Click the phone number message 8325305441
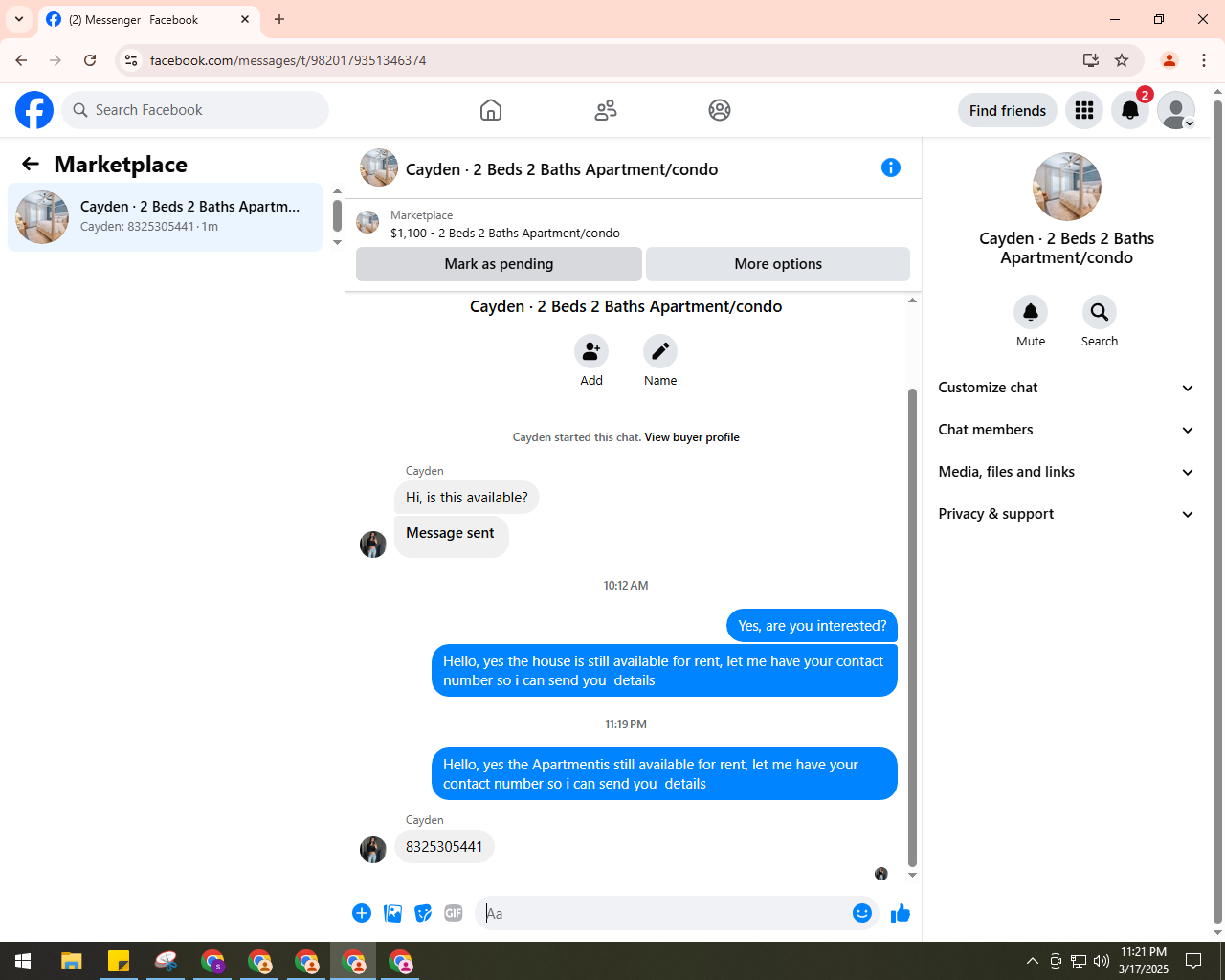This screenshot has height=980, width=1225. tap(444, 847)
